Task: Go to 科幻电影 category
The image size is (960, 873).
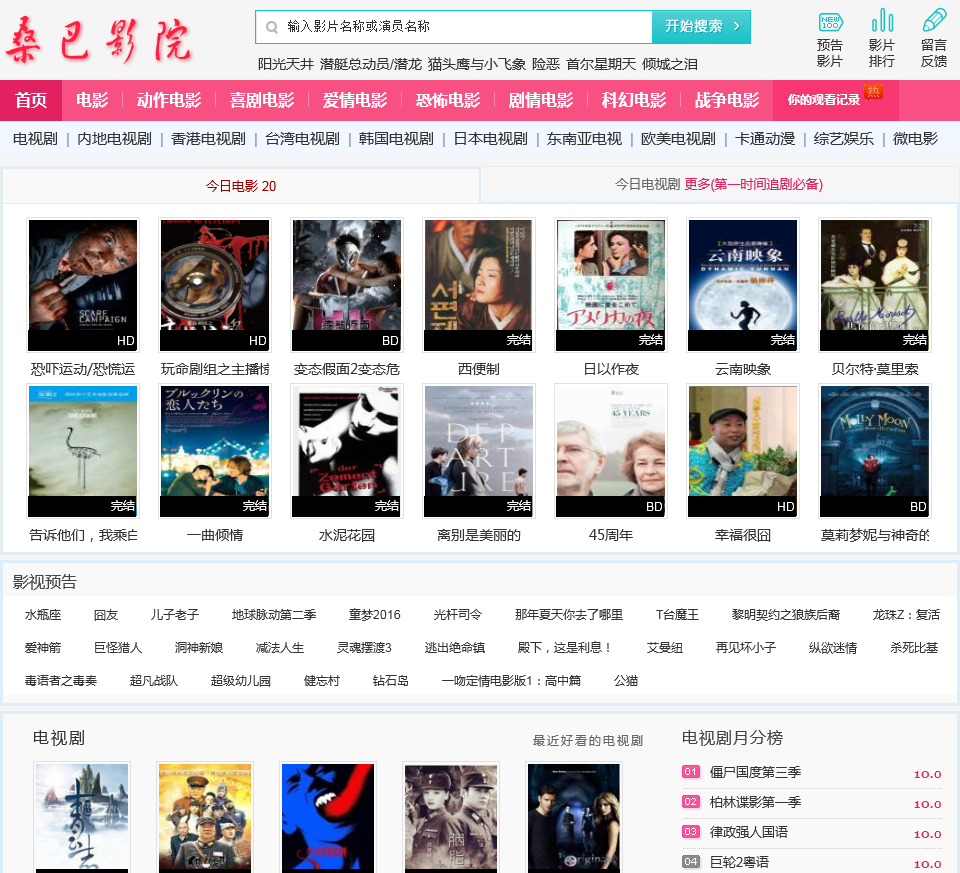Action: (x=634, y=100)
